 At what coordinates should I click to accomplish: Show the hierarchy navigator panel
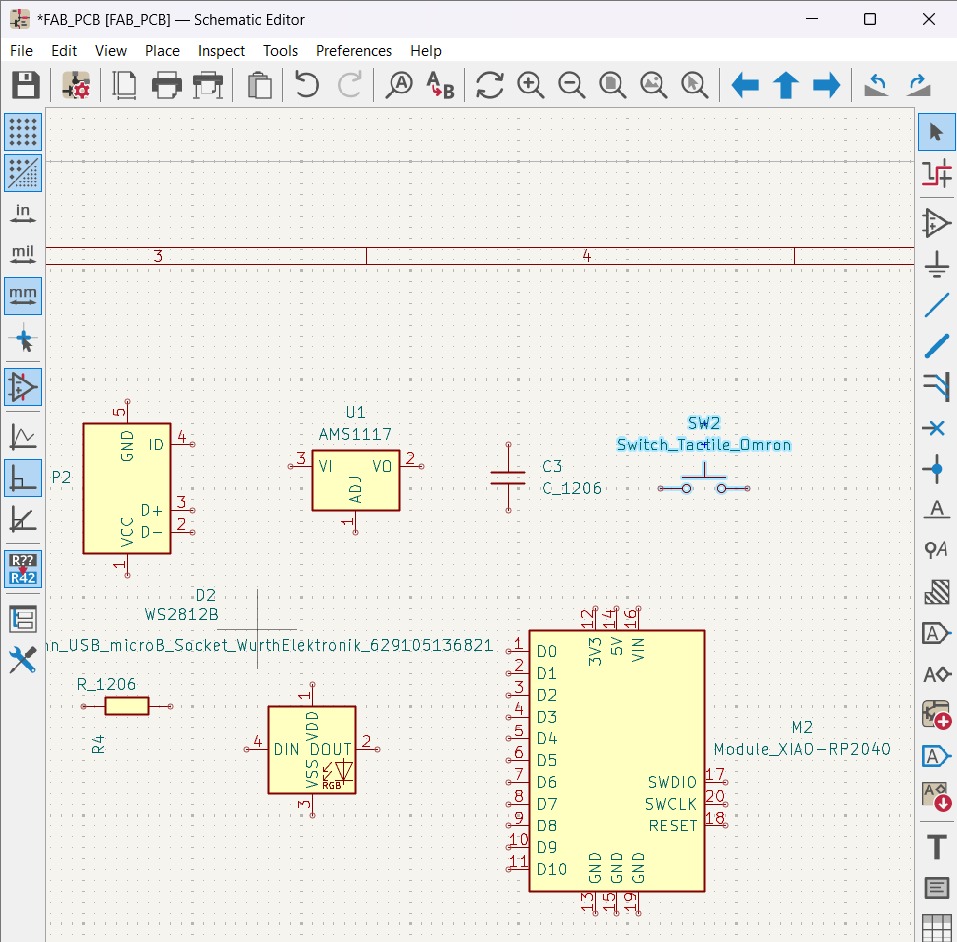click(x=23, y=619)
